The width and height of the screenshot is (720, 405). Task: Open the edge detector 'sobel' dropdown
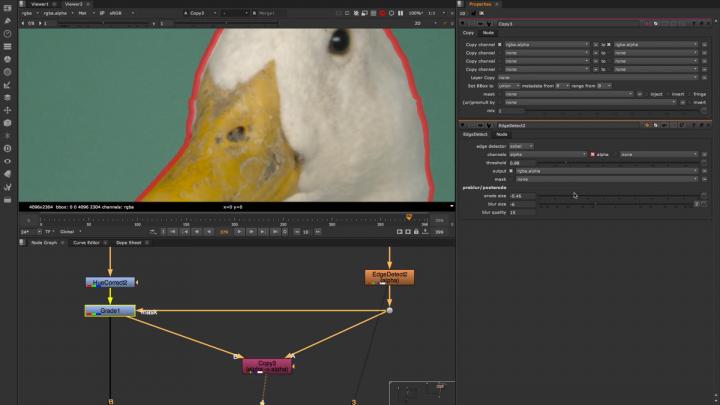(x=521, y=146)
